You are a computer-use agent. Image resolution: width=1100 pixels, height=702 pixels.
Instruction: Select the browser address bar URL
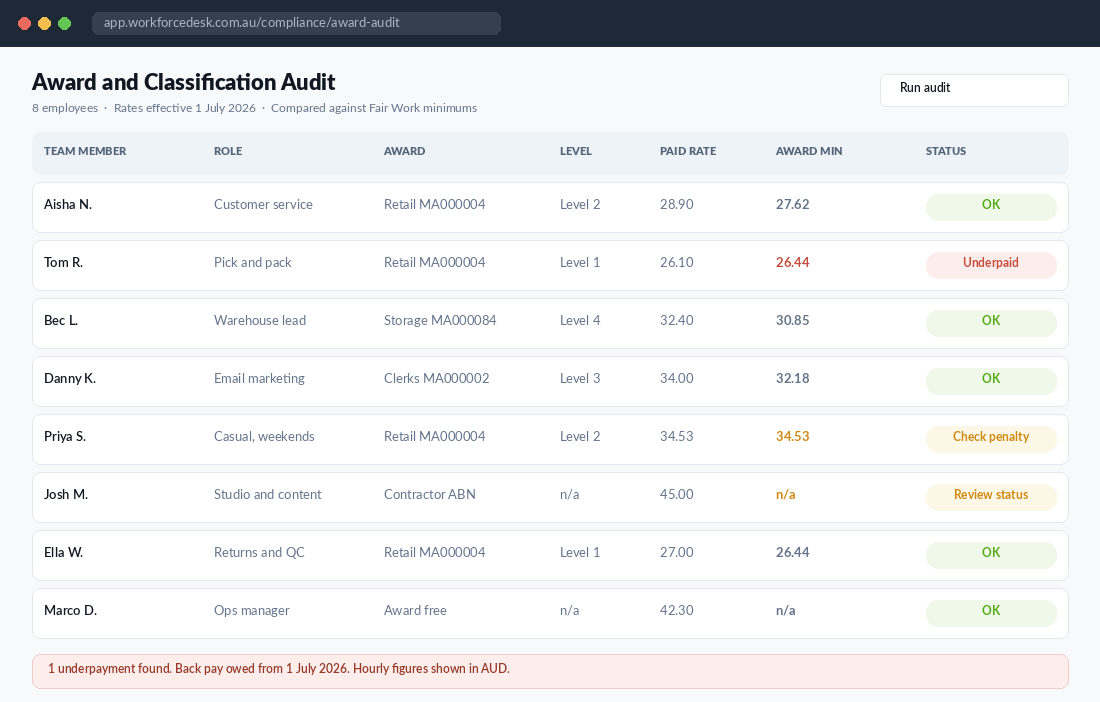296,22
